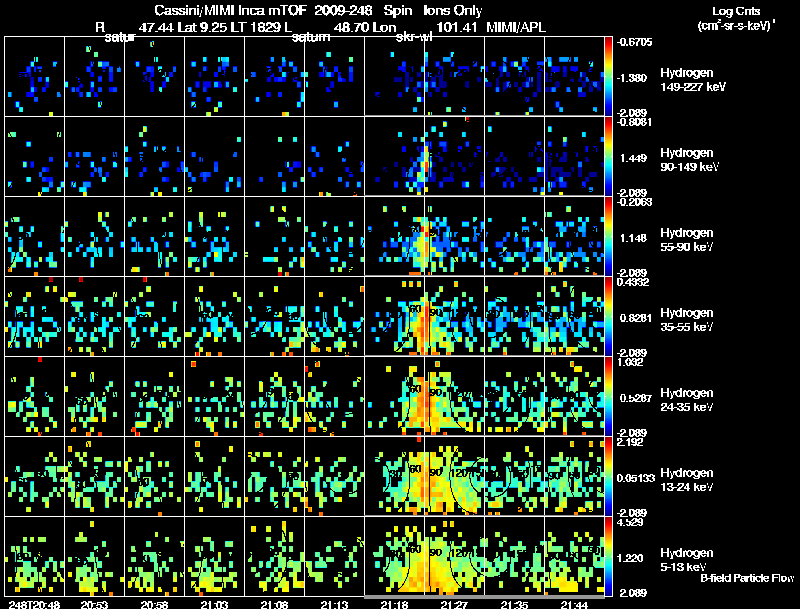The height and width of the screenshot is (609, 800).
Task: Click the Hydrogen 149-227 keV row label
Action: [693, 80]
